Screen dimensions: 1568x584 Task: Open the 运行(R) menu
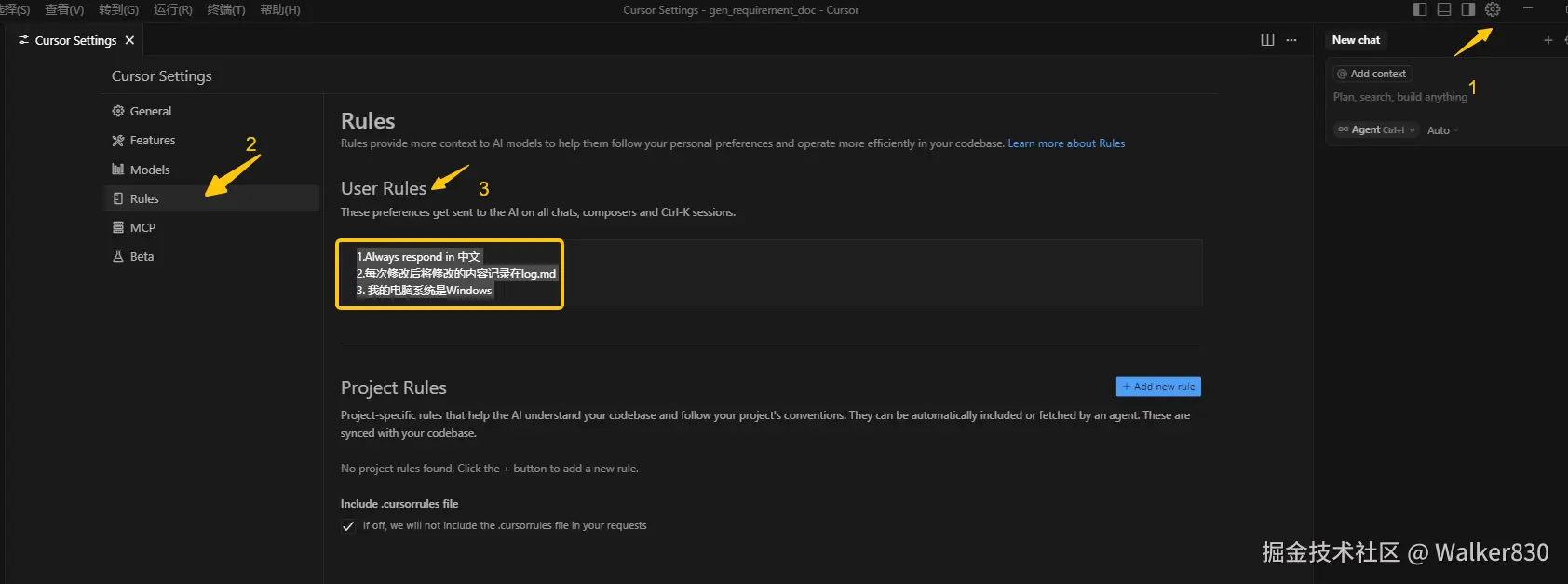pos(173,9)
